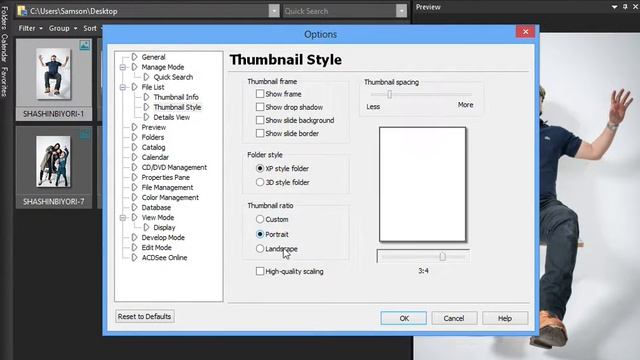Open the Quick Search dropdown arrow
The width and height of the screenshot is (640, 360).
coord(401,11)
